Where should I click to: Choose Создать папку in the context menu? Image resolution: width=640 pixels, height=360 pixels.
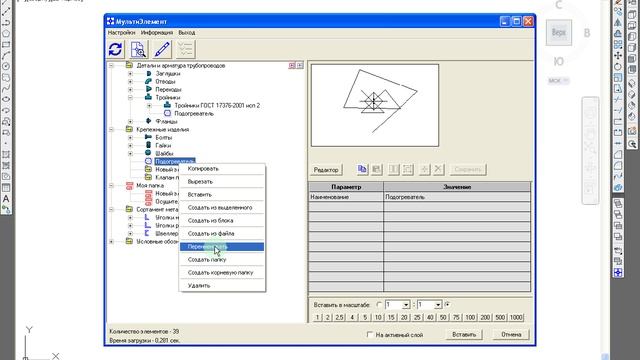[222, 260]
